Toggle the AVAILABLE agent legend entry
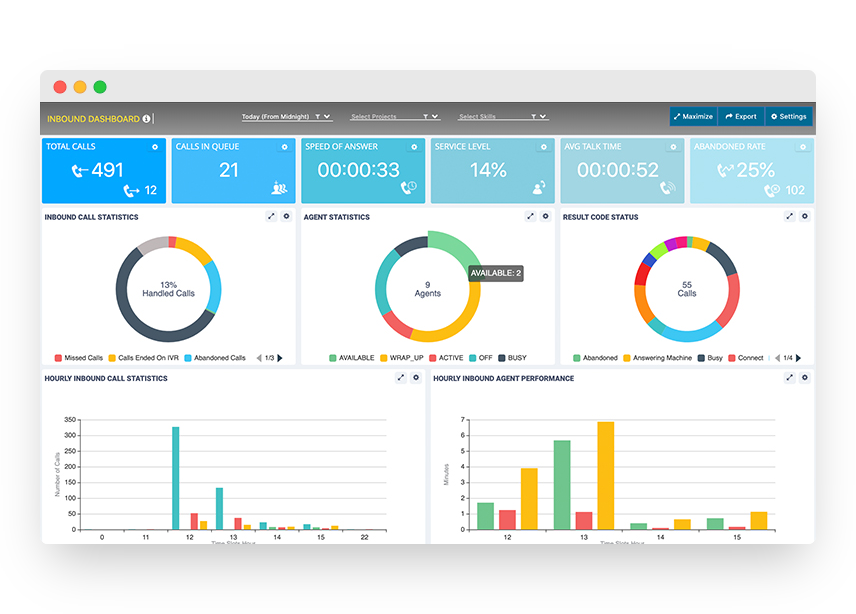The width and height of the screenshot is (856, 614). (352, 358)
